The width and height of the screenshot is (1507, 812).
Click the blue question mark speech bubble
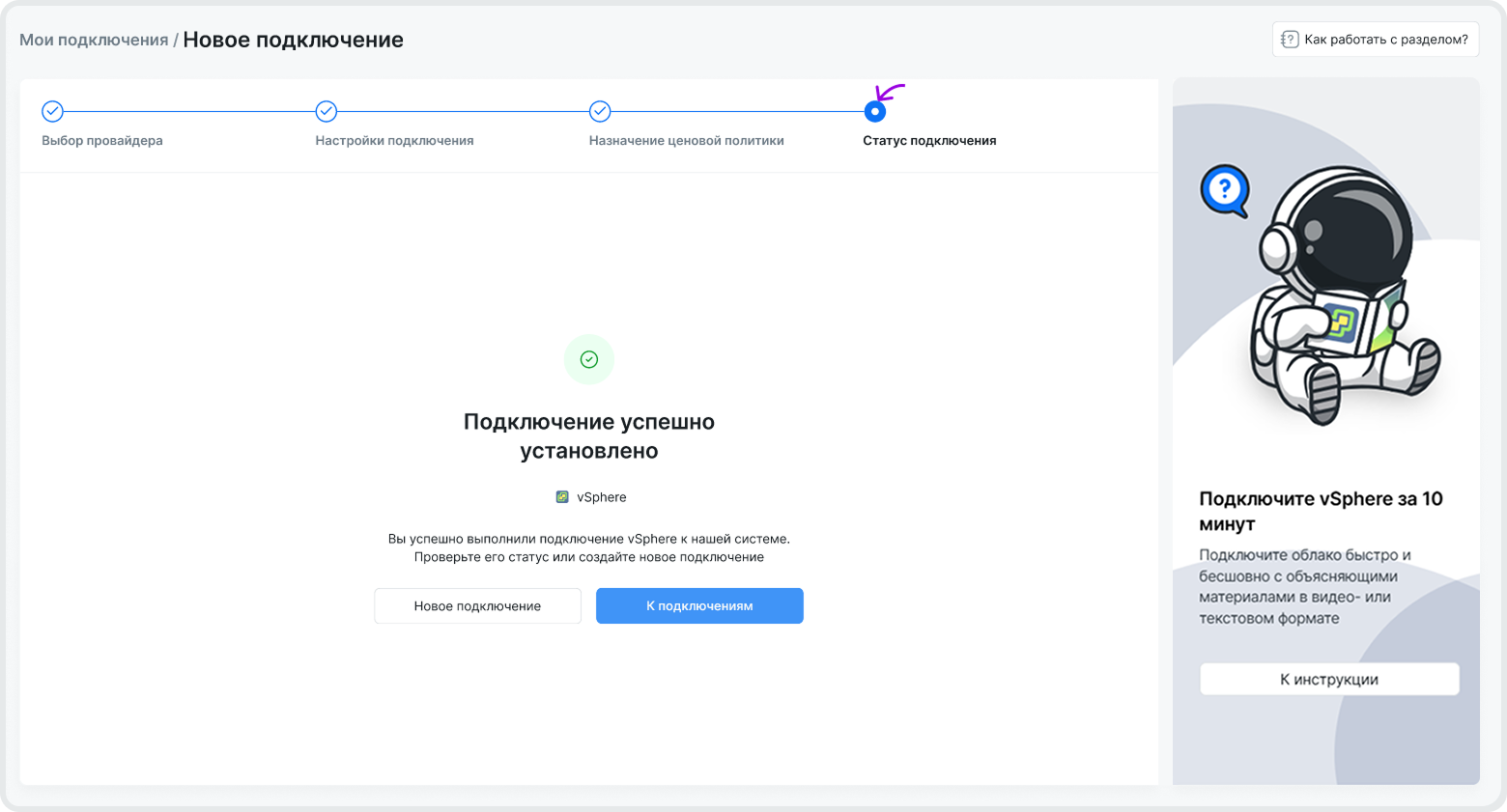pos(1224,189)
